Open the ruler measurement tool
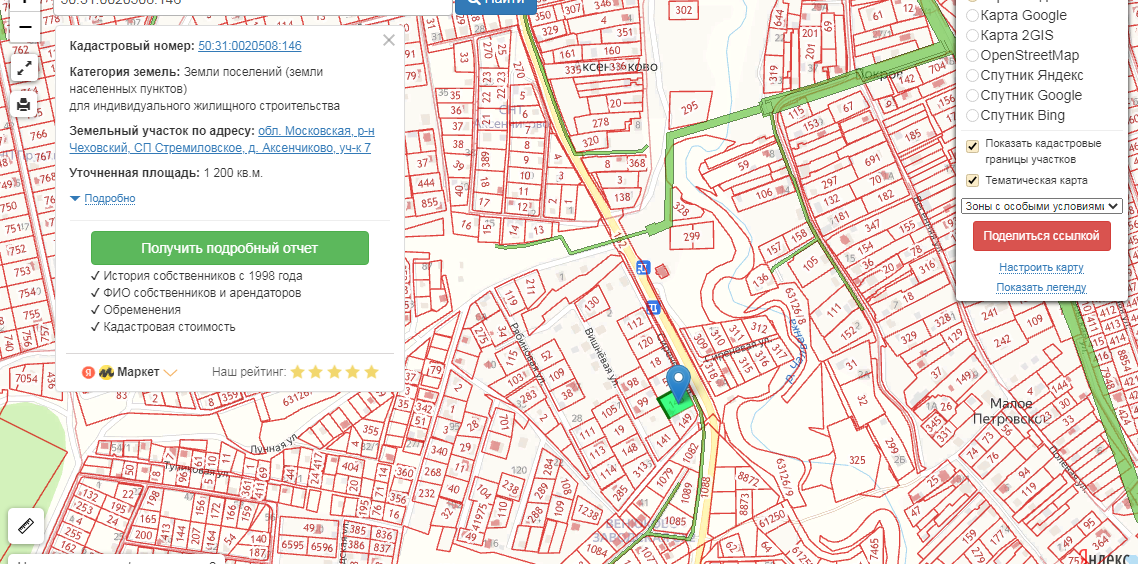1139x564 pixels. pos(25,525)
